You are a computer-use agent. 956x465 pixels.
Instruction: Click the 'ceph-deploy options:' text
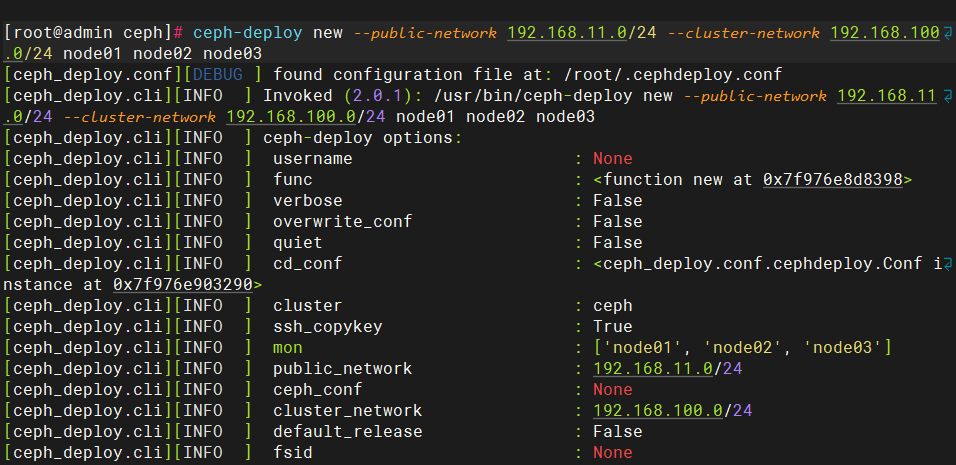(363, 138)
